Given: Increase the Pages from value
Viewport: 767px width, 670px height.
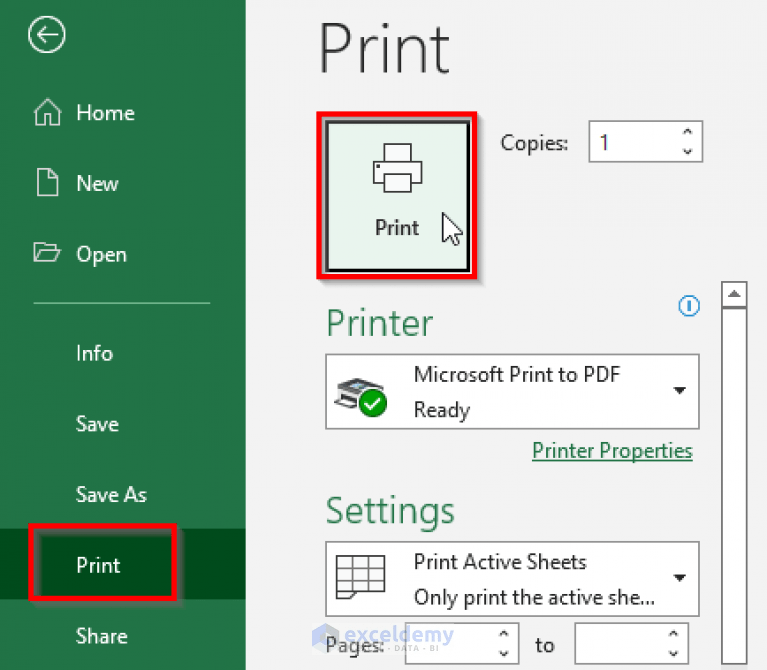Looking at the screenshot, I should 503,634.
